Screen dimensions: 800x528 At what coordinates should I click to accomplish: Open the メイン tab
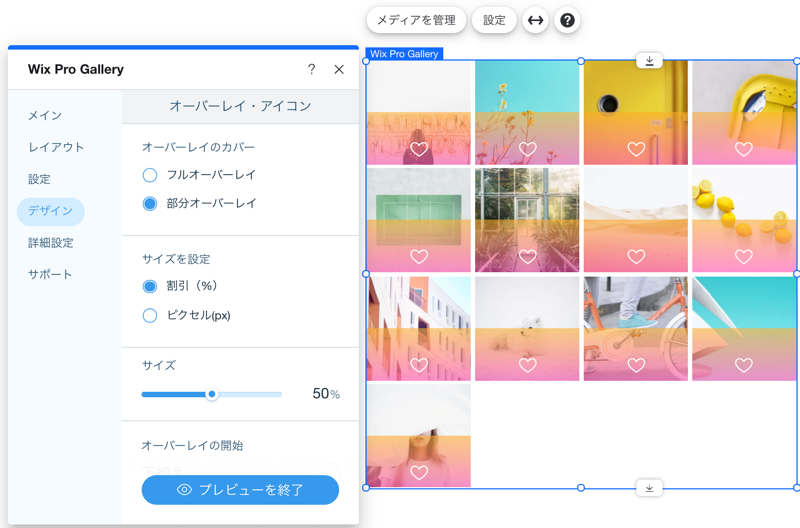45,115
